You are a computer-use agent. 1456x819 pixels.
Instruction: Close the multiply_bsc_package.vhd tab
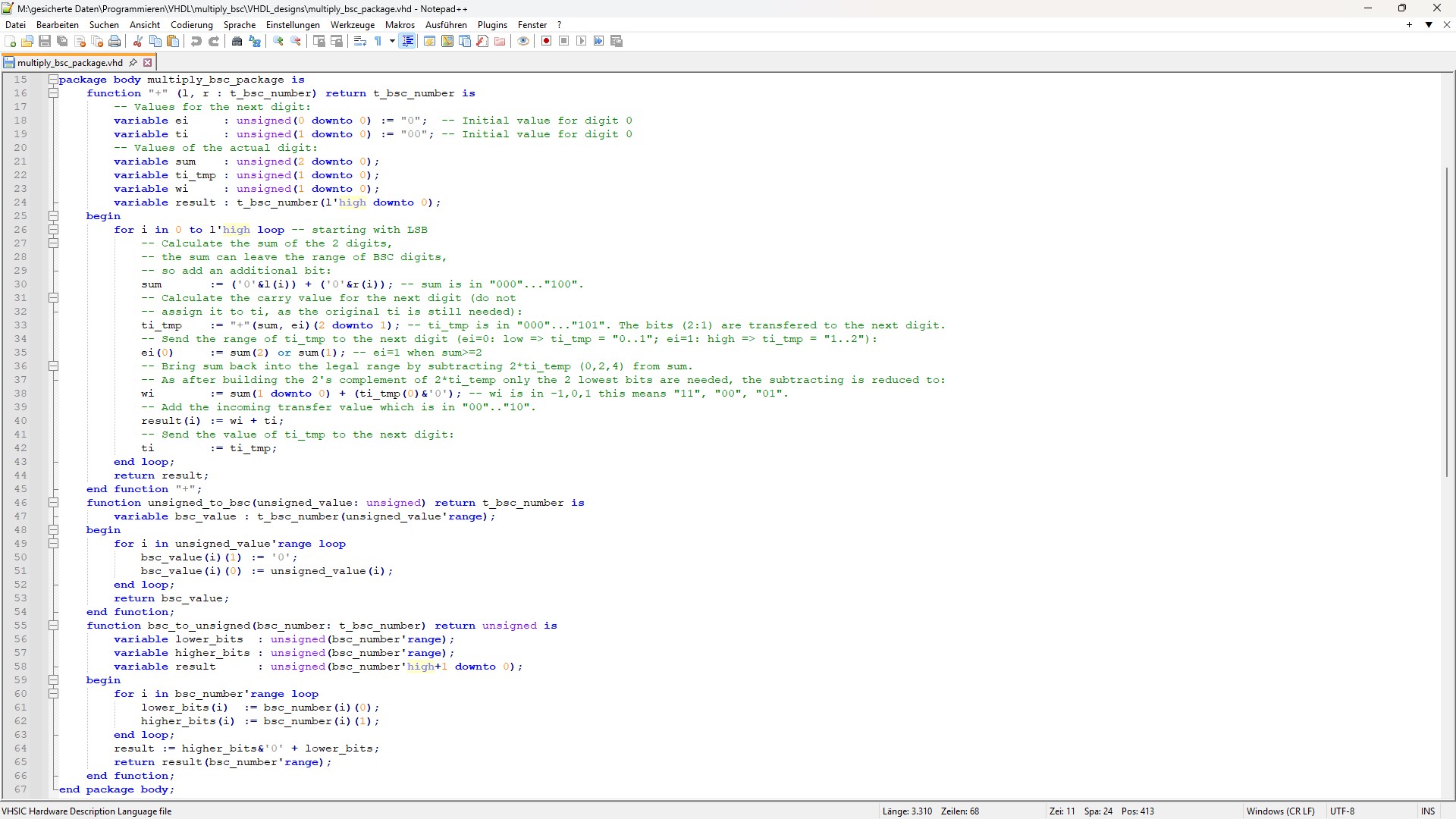(x=148, y=63)
